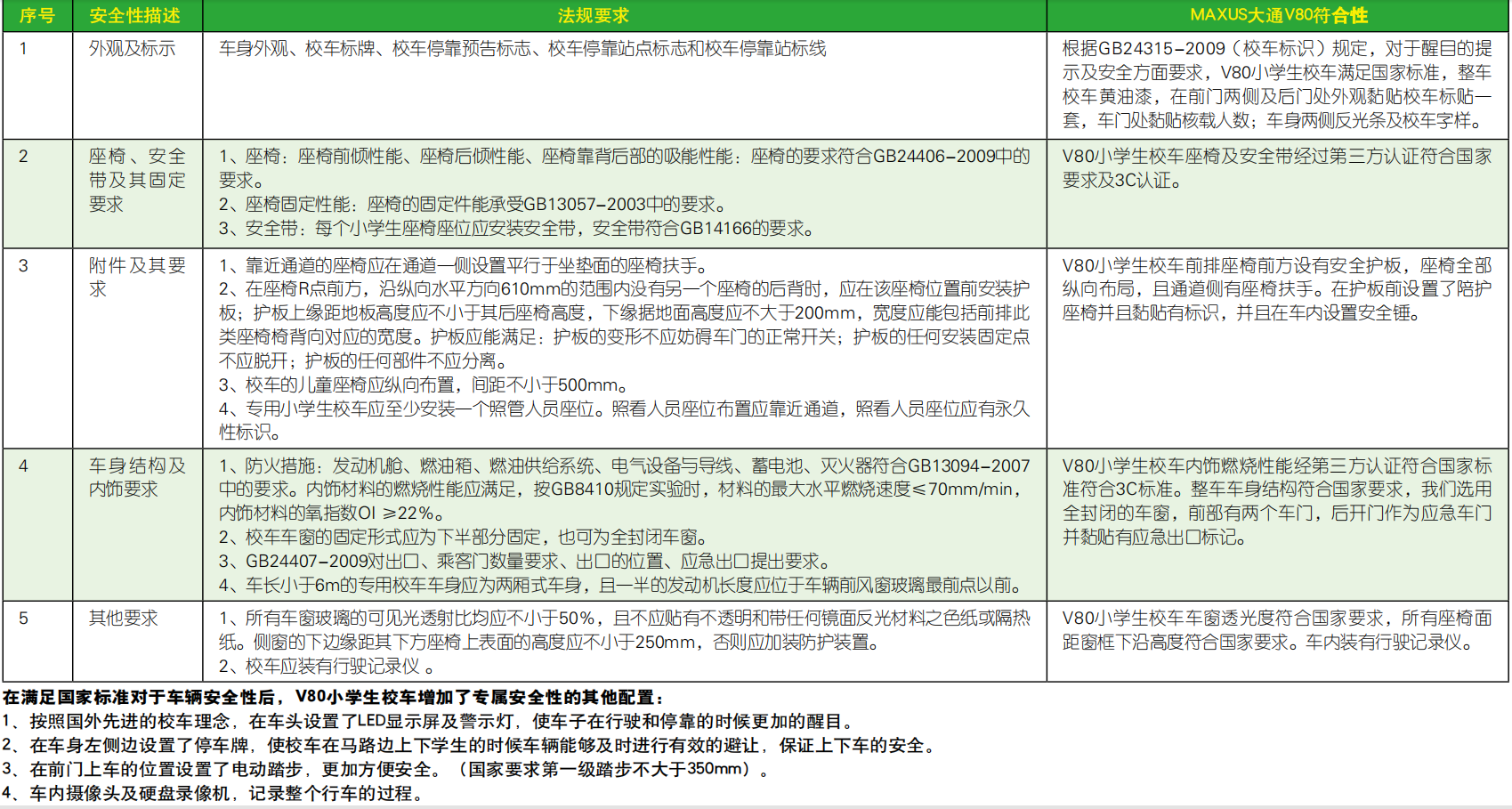Select the 电动踏步 footnote line
1512x809 pixels.
point(384,770)
